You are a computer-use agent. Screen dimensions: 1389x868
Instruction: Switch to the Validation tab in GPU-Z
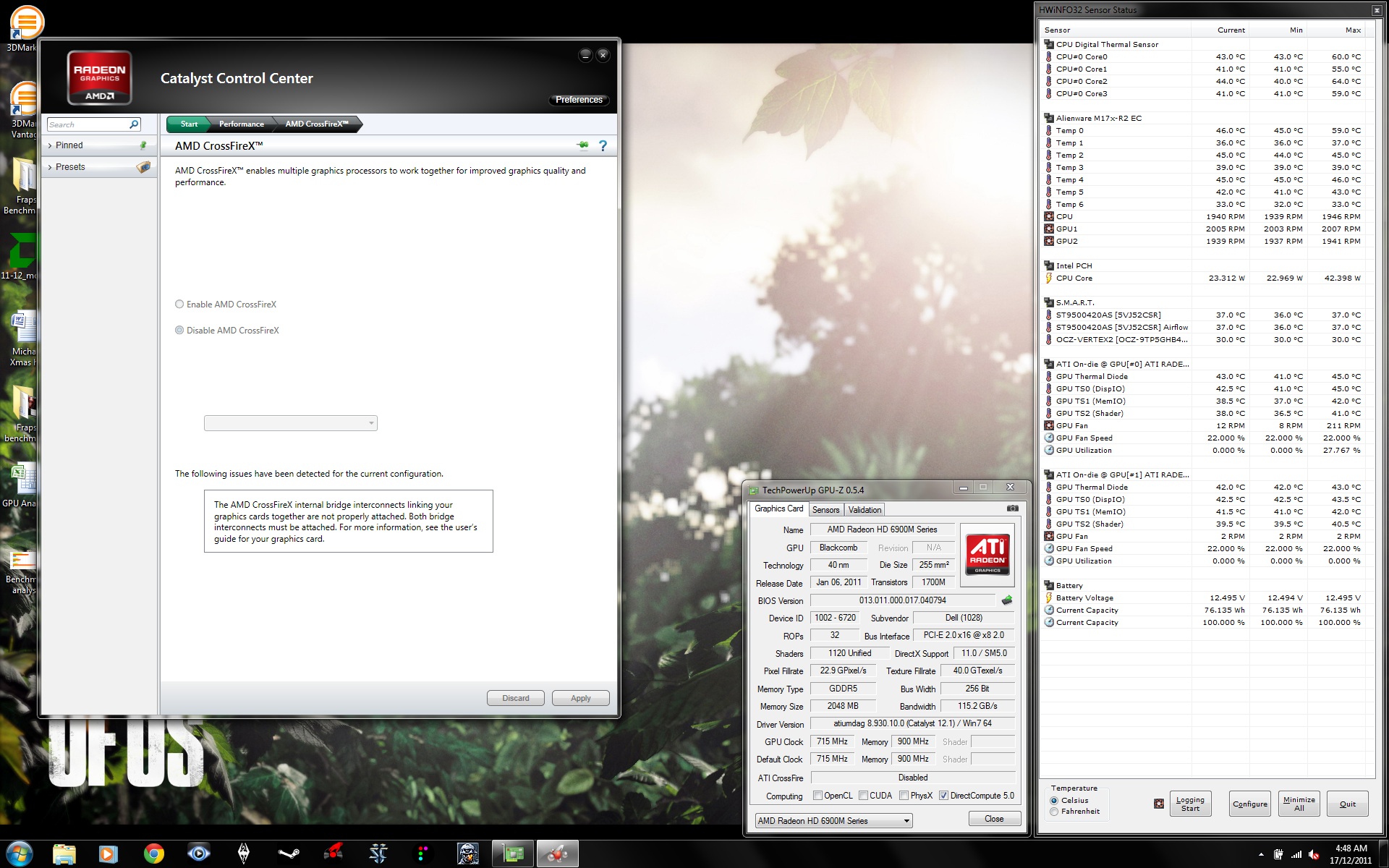coord(865,510)
